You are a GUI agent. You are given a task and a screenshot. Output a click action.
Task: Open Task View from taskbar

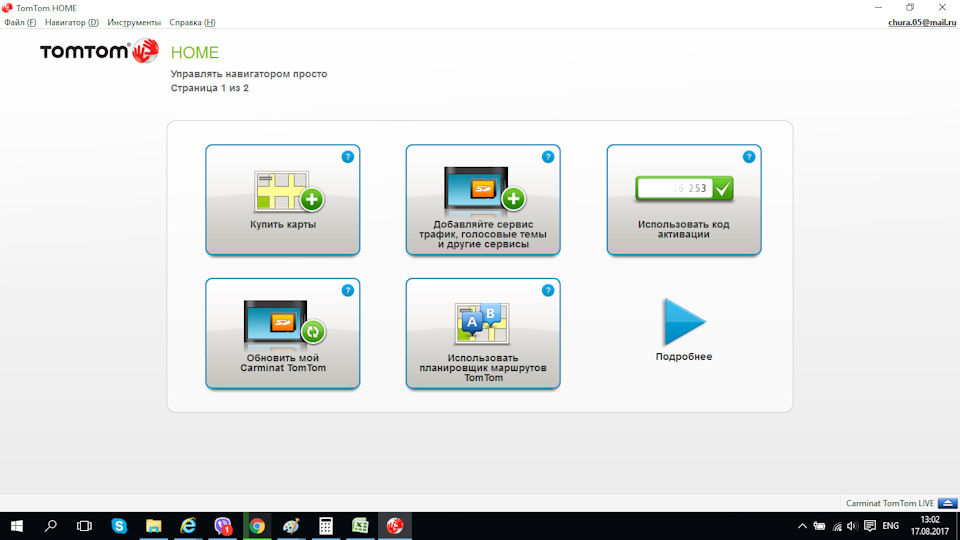point(84,526)
